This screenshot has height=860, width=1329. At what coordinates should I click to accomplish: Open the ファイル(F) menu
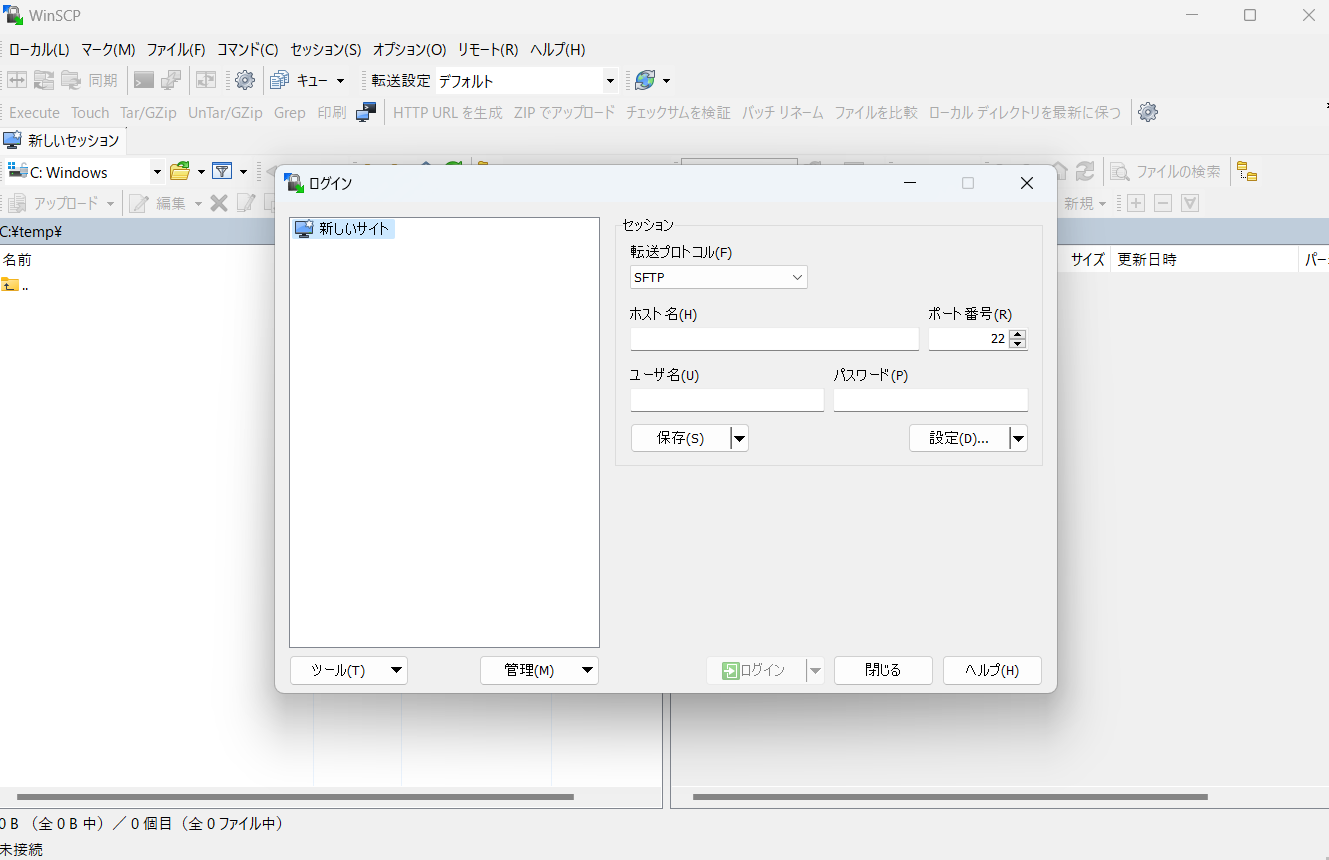point(176,49)
